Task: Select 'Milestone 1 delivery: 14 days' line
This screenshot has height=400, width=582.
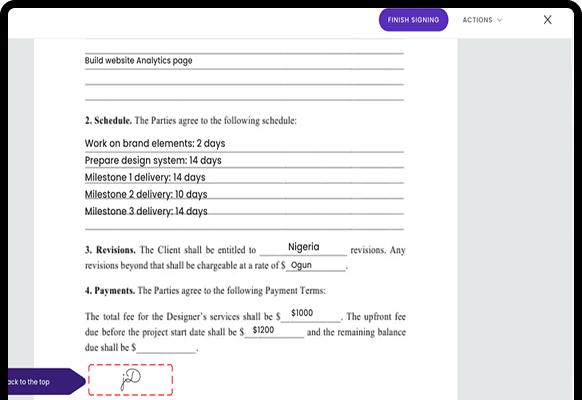Action: (244, 177)
